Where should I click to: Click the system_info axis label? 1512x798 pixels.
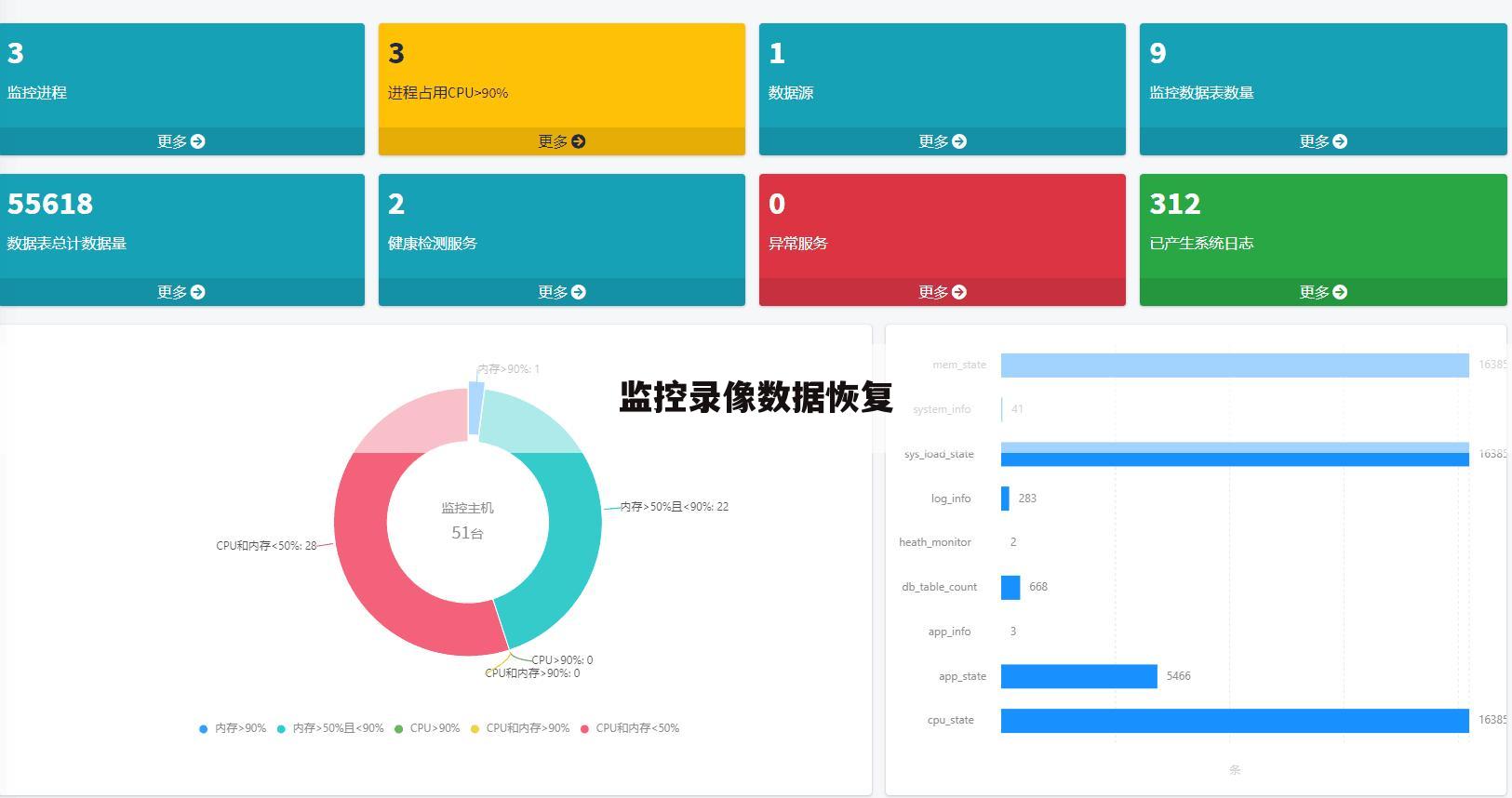pos(942,409)
